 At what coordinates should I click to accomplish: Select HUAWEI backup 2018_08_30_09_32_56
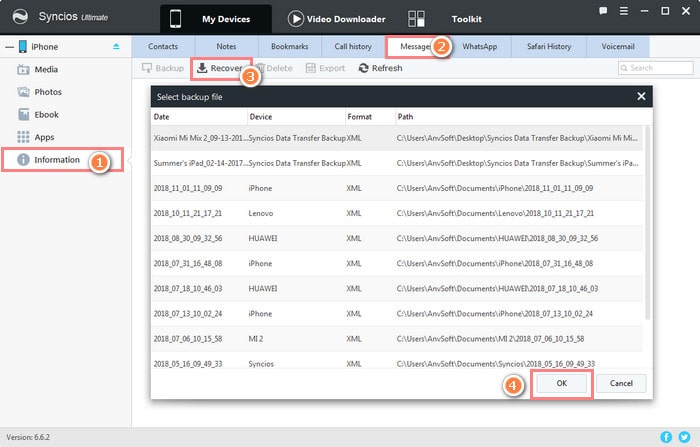click(x=397, y=238)
